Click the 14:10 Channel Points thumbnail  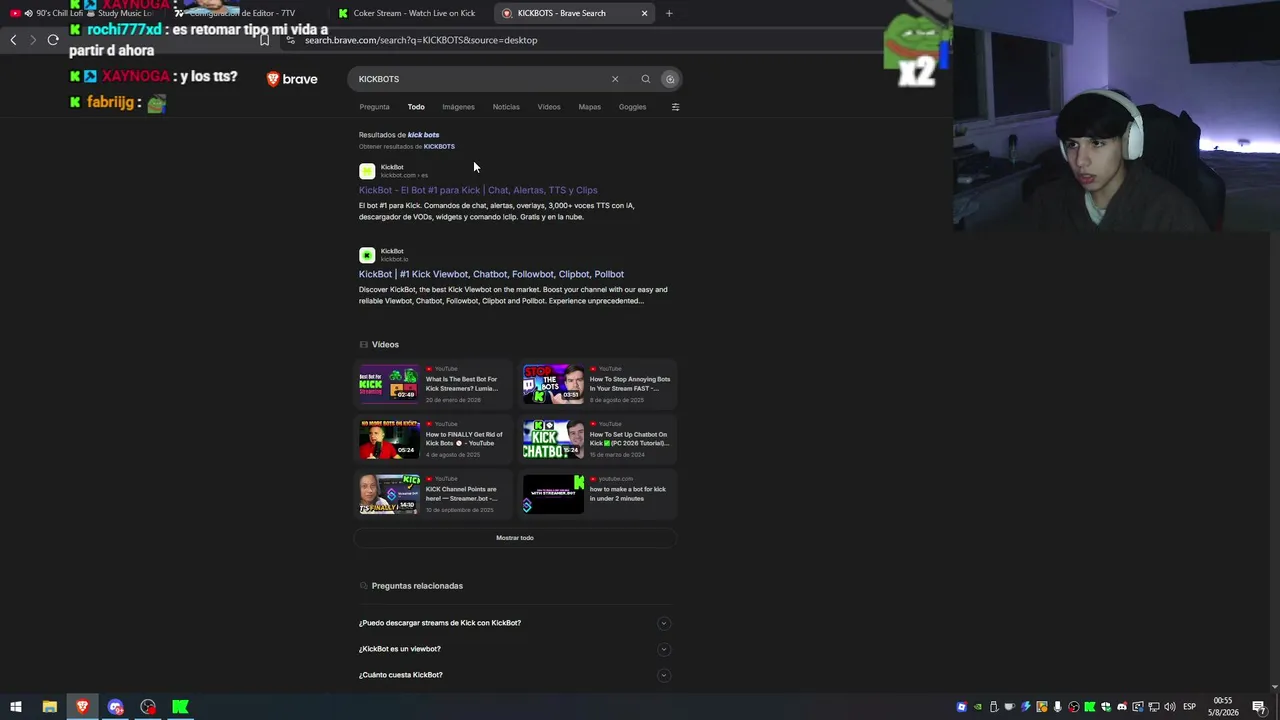click(x=389, y=494)
